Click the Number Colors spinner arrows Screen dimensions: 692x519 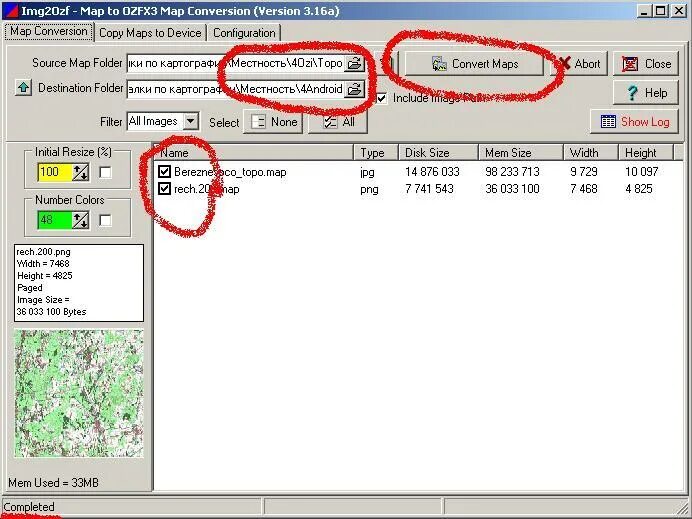click(x=80, y=220)
